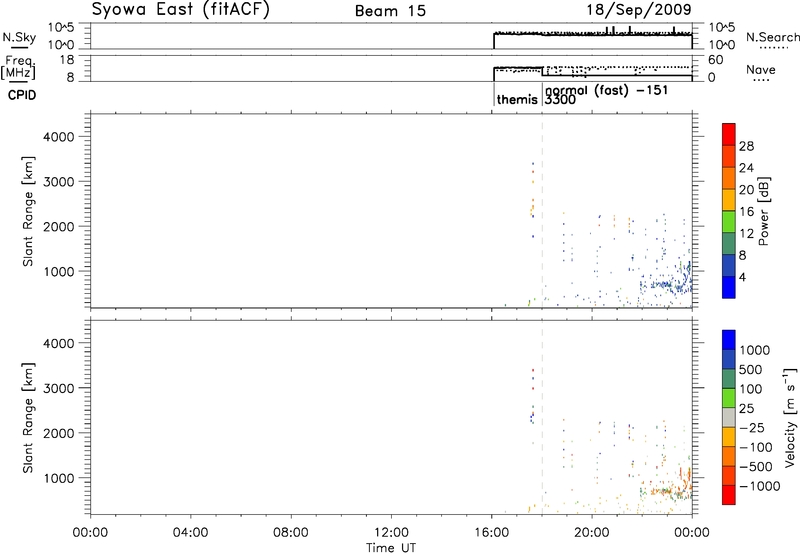Select the Freq. [MHz] axis label
Viewport: 800px width, 554px height.
18,67
